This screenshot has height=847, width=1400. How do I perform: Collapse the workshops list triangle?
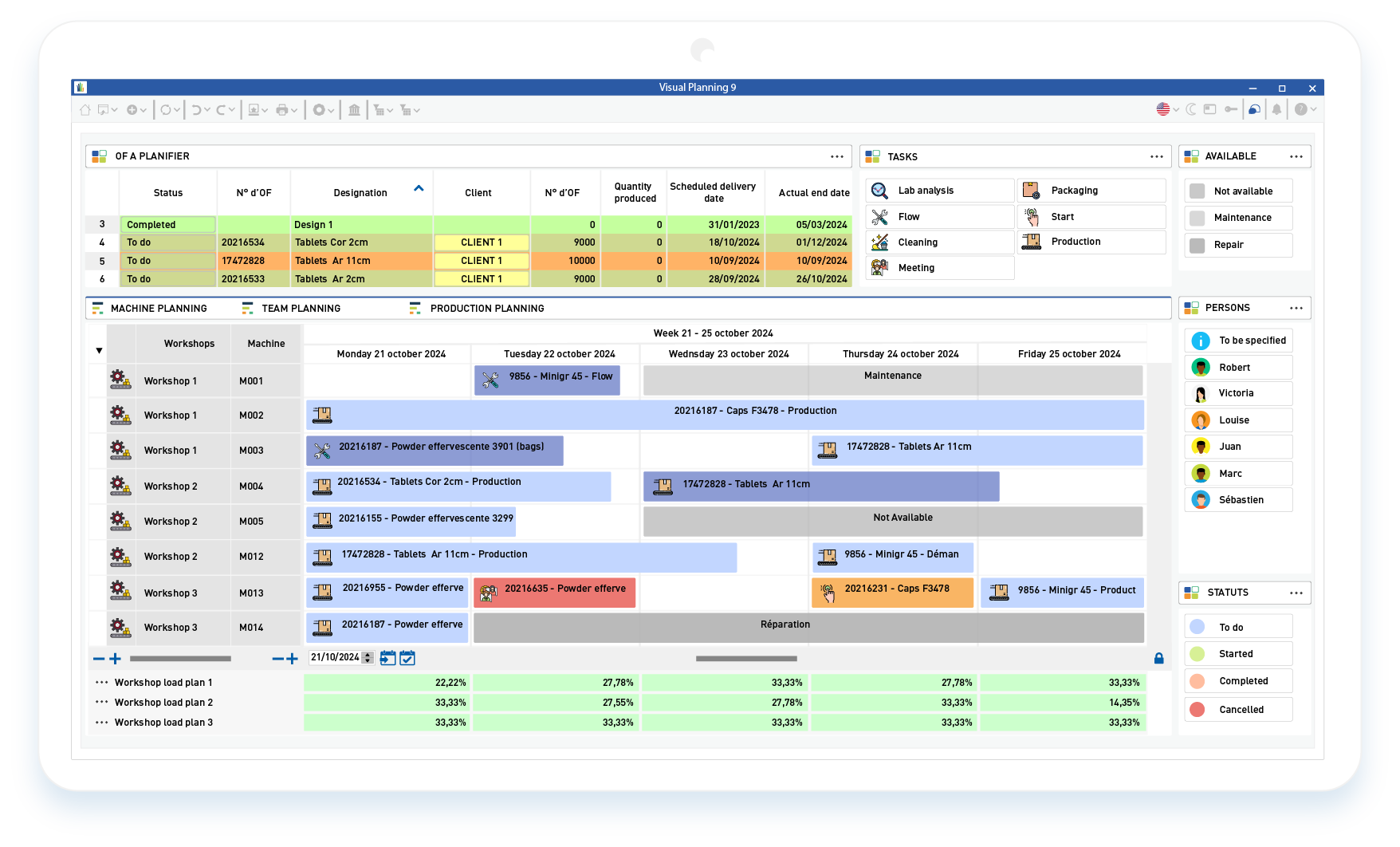coord(99,350)
